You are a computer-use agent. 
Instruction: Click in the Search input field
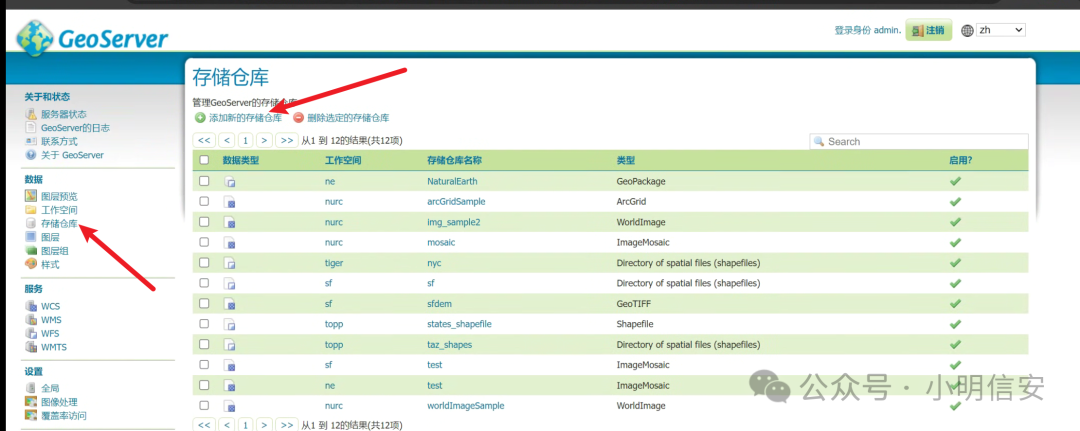(919, 141)
